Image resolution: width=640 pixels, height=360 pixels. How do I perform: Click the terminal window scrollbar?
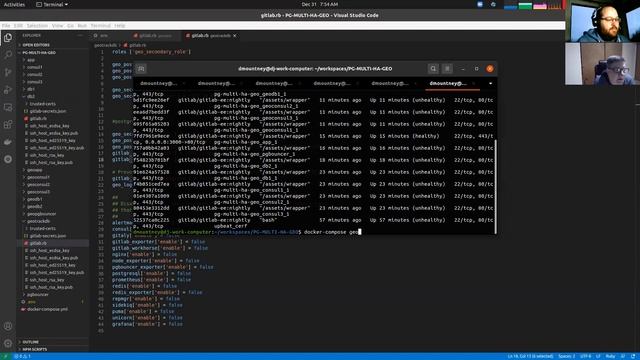496,186
